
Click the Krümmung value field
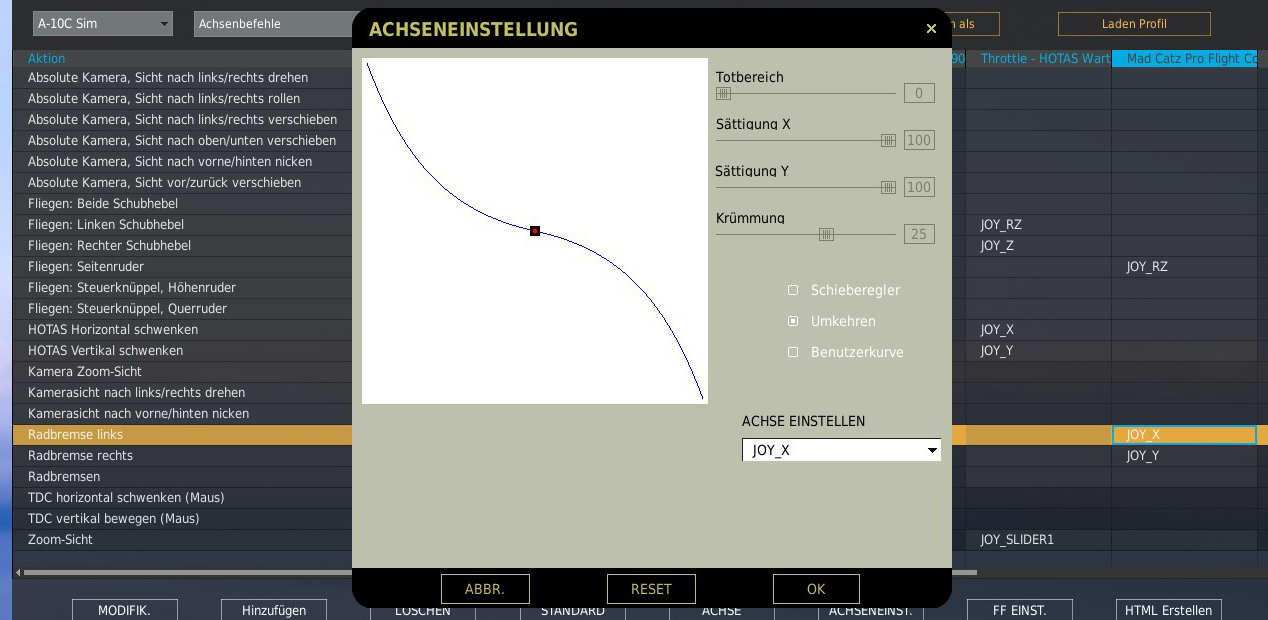click(x=918, y=234)
